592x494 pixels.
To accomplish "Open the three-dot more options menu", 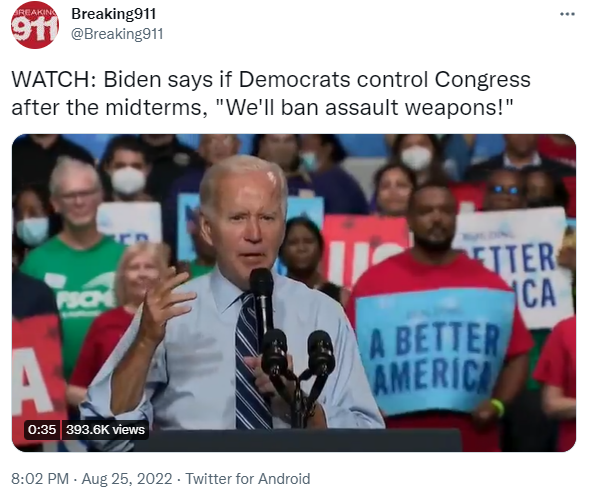I will click(567, 14).
